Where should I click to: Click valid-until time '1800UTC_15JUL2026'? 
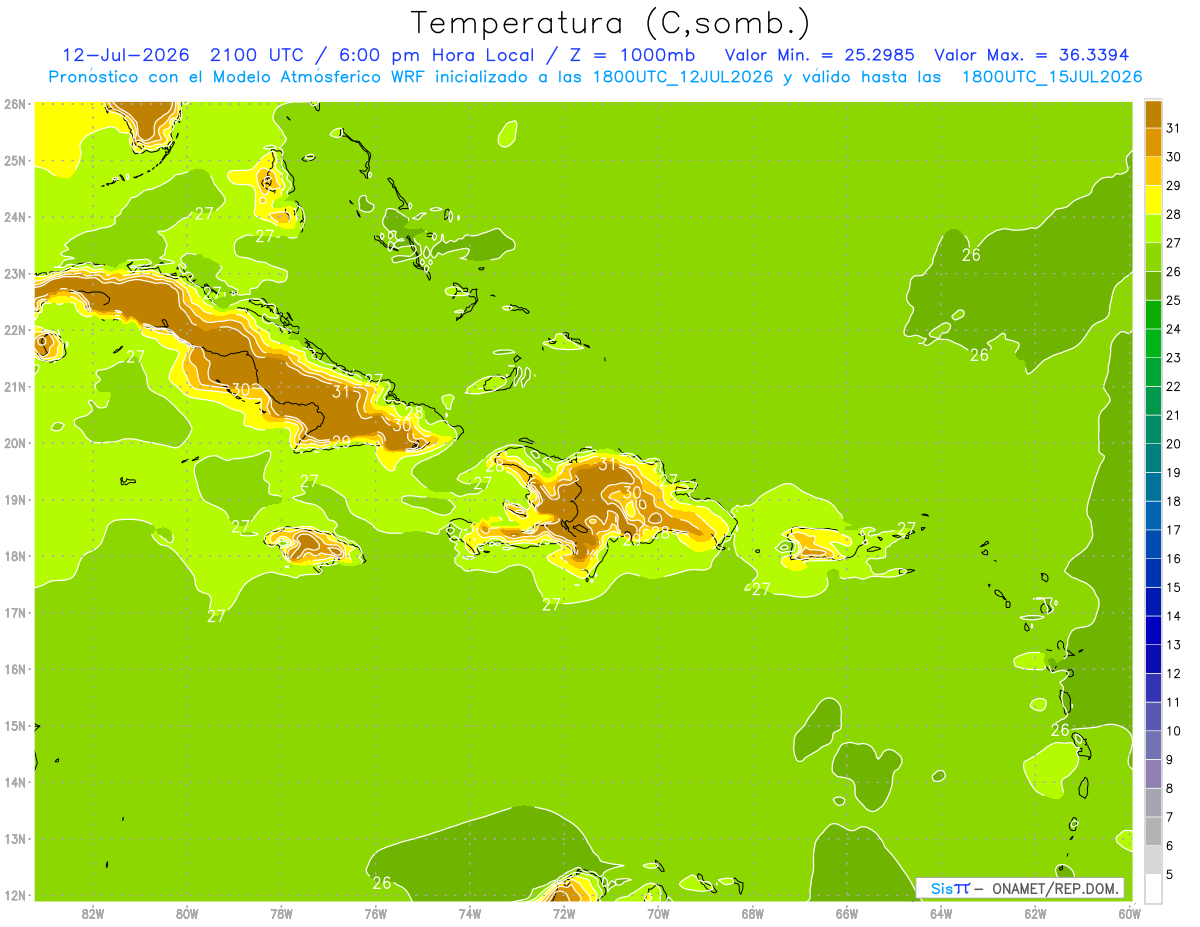click(x=1051, y=77)
